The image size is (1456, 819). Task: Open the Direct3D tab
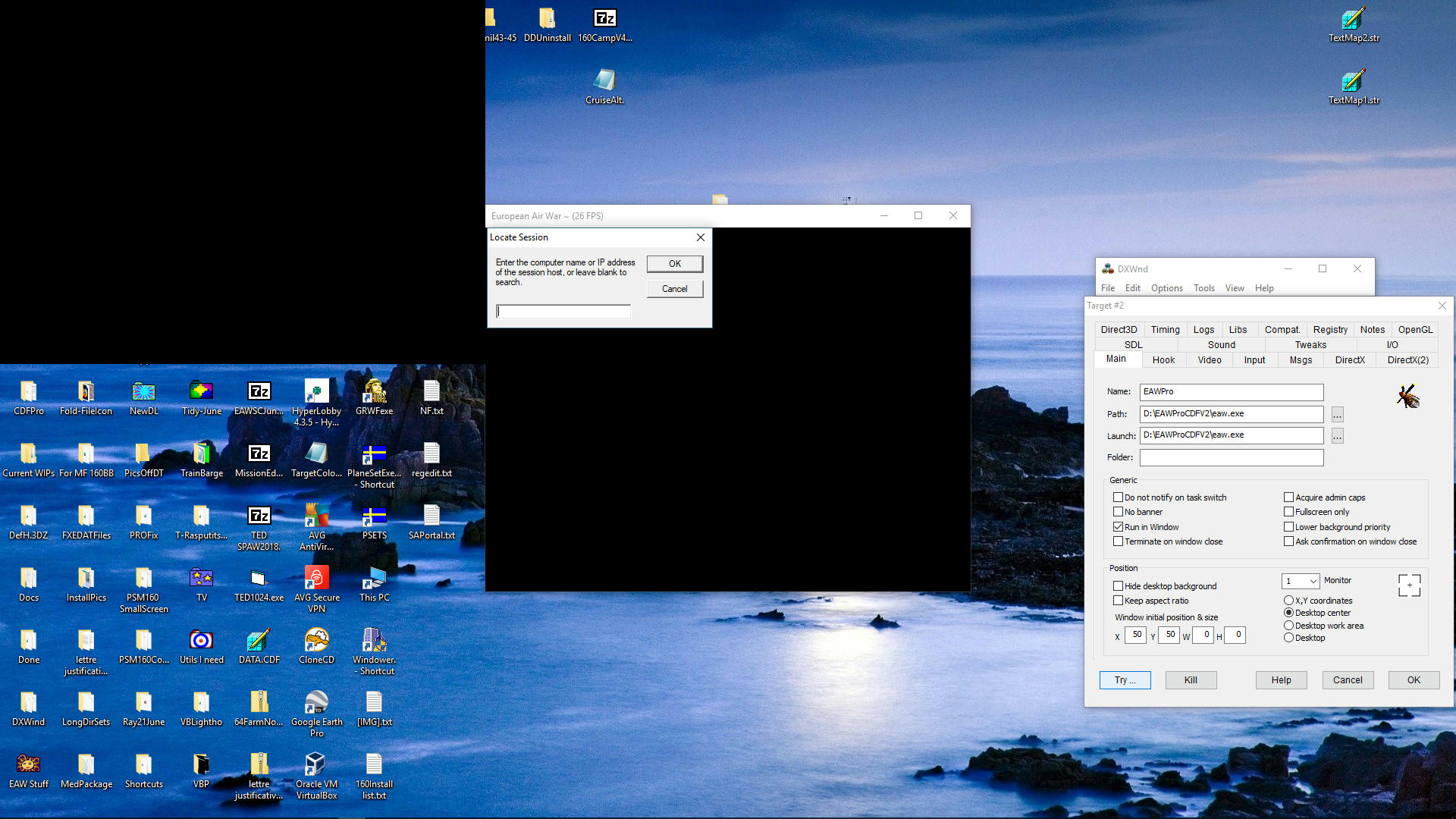1119,330
